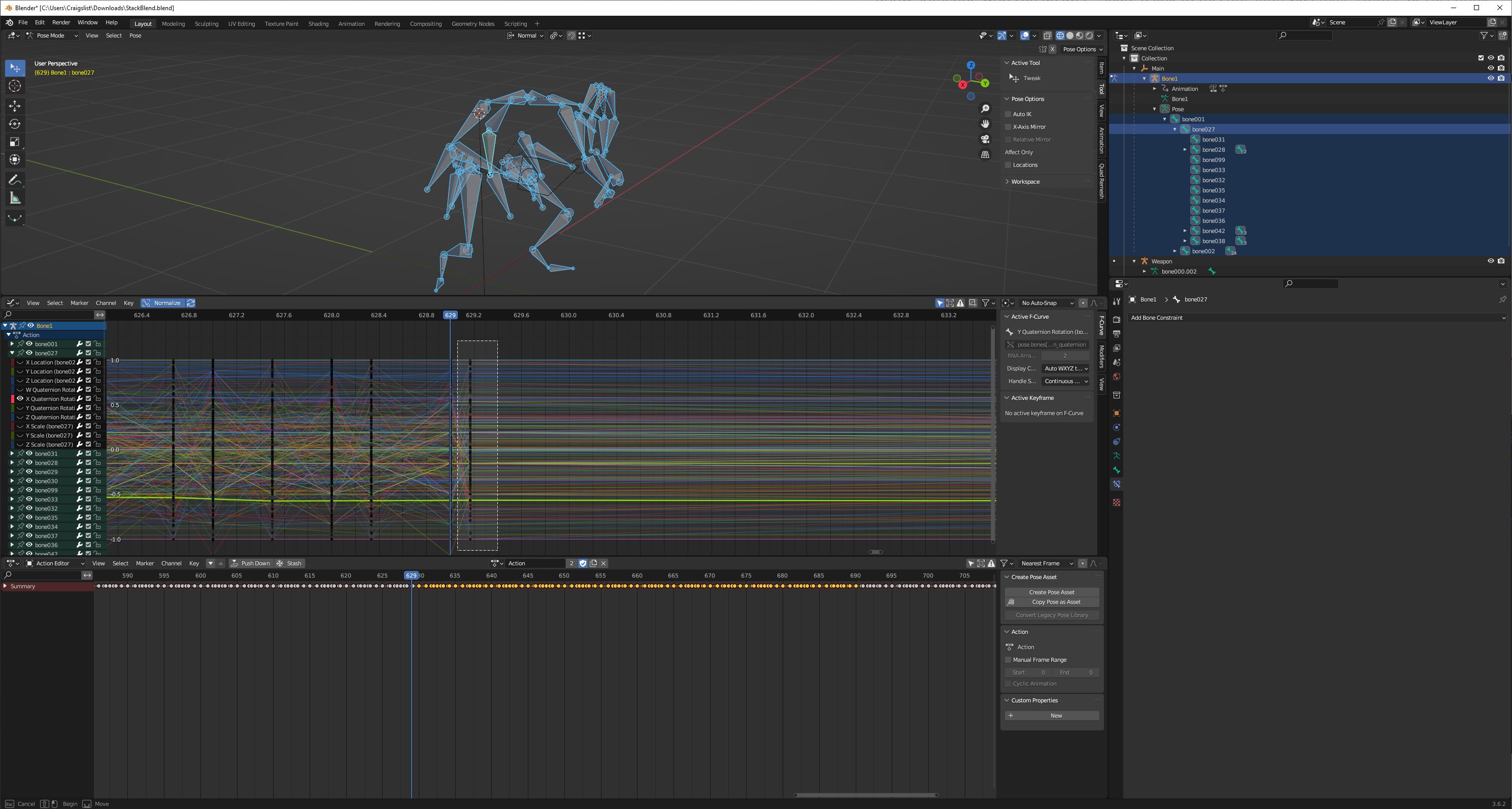Select the Cursor tool in viewport toolbar

coord(15,86)
